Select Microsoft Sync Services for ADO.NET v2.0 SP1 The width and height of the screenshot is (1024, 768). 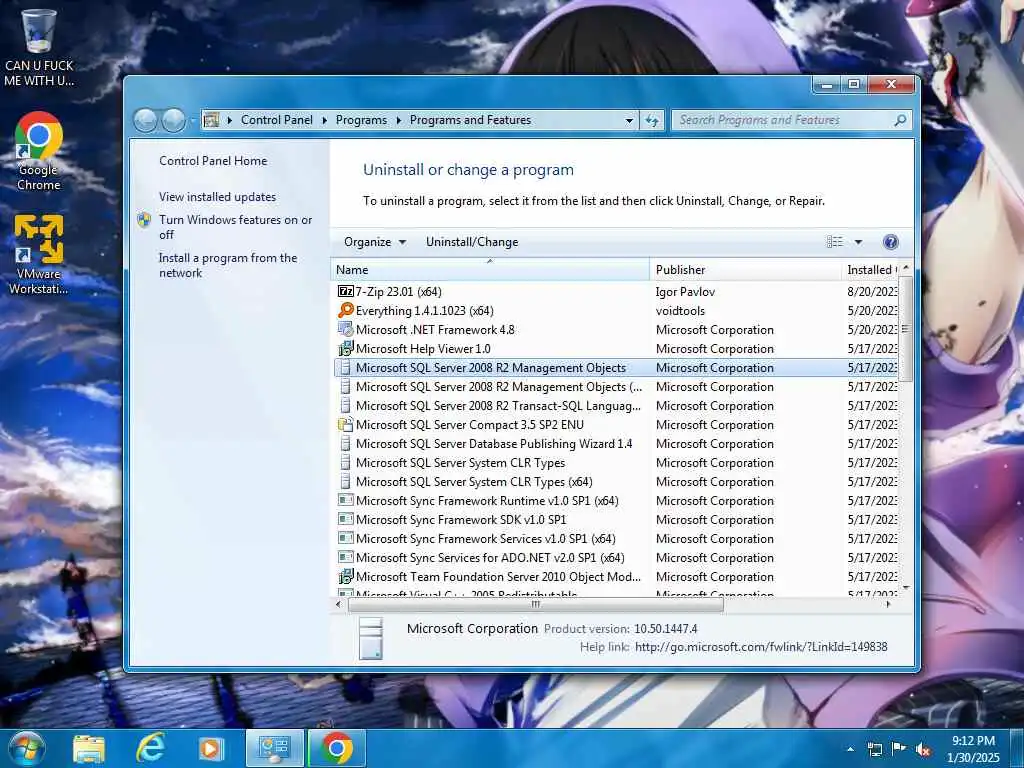click(x=616, y=558)
